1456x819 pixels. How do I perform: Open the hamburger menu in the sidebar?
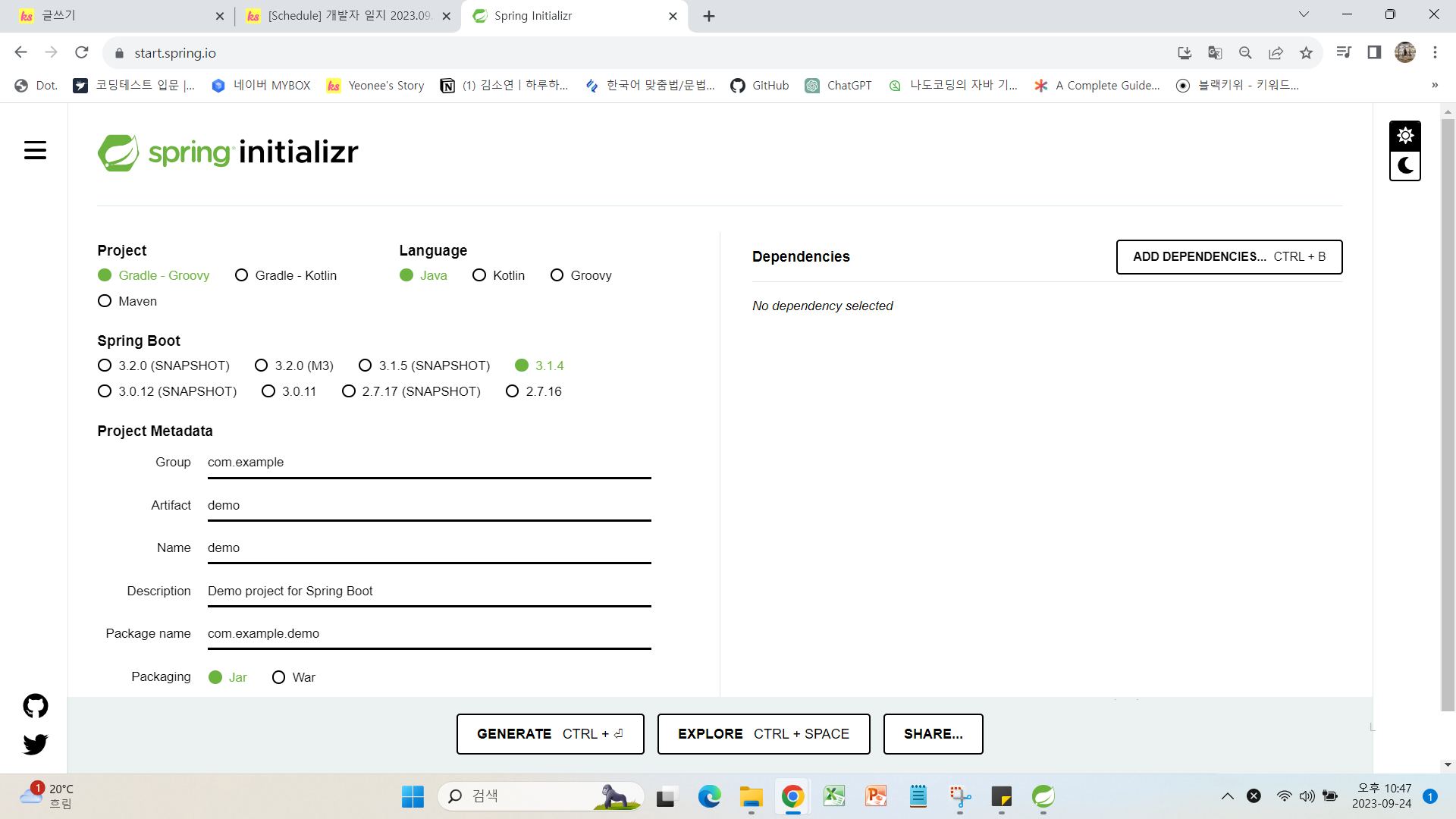point(35,150)
